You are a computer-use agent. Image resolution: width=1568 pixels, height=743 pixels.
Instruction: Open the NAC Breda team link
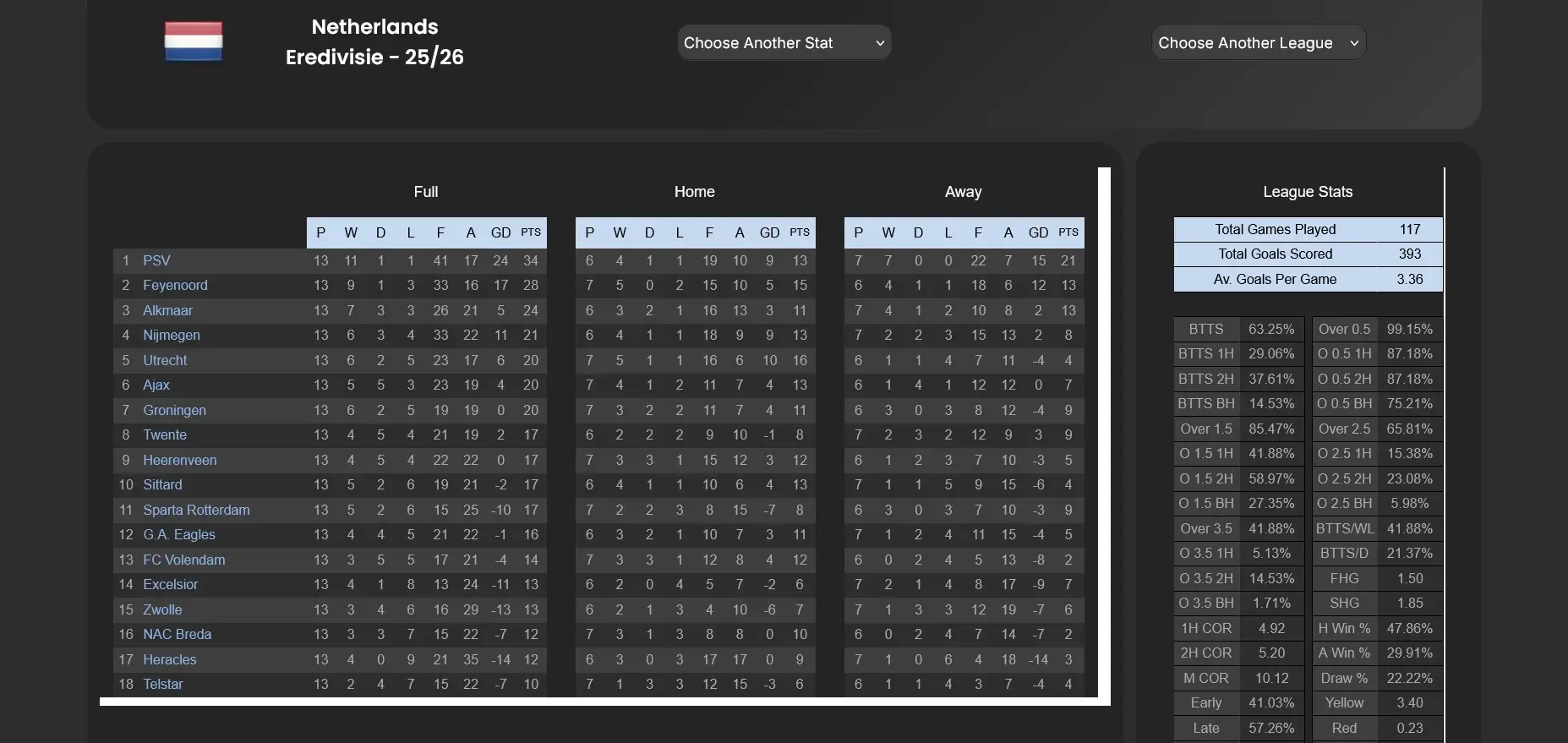point(178,634)
